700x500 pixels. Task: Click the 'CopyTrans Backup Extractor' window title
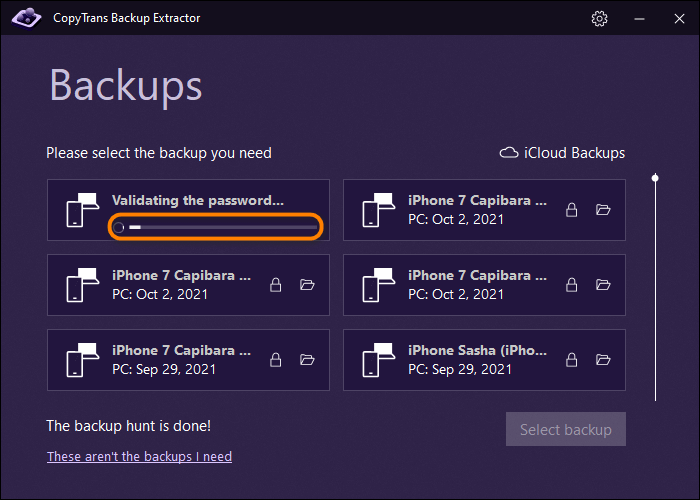(127, 18)
